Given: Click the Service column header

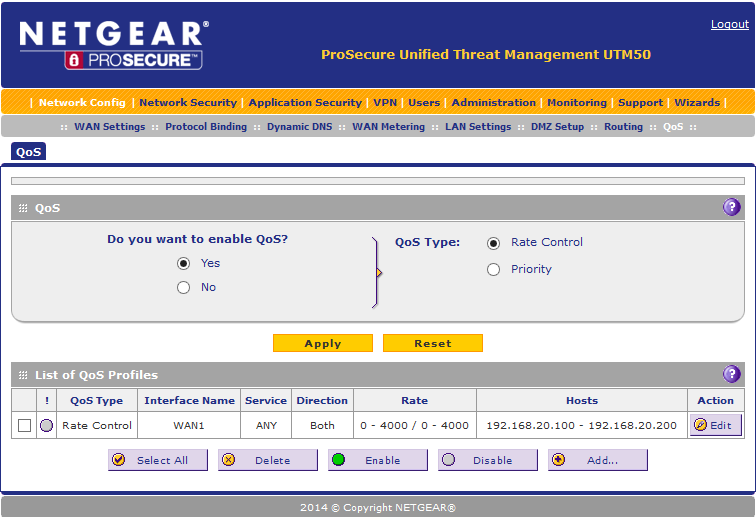Looking at the screenshot, I should click(266, 400).
